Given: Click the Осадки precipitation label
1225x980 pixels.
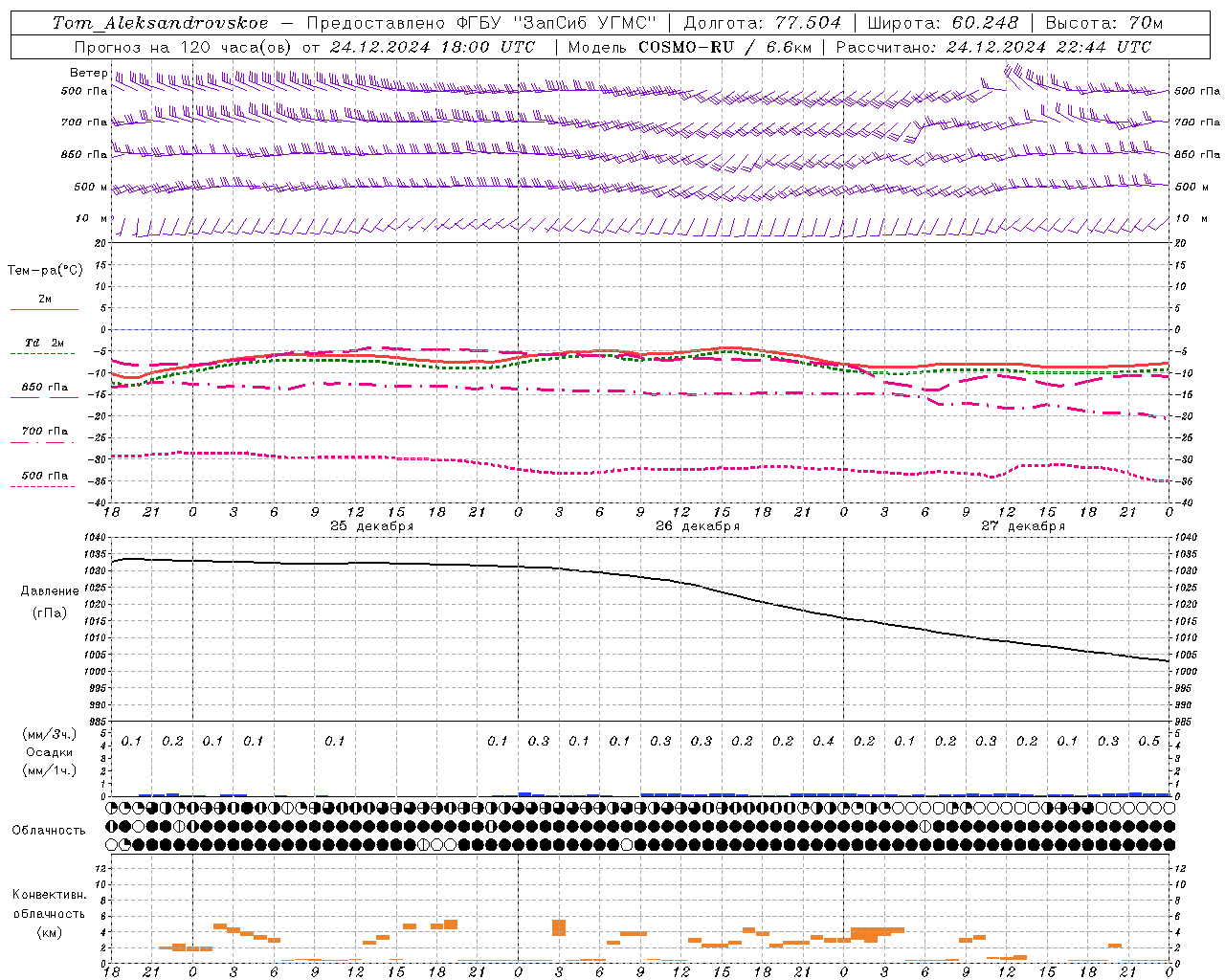Looking at the screenshot, I should 50,752.
